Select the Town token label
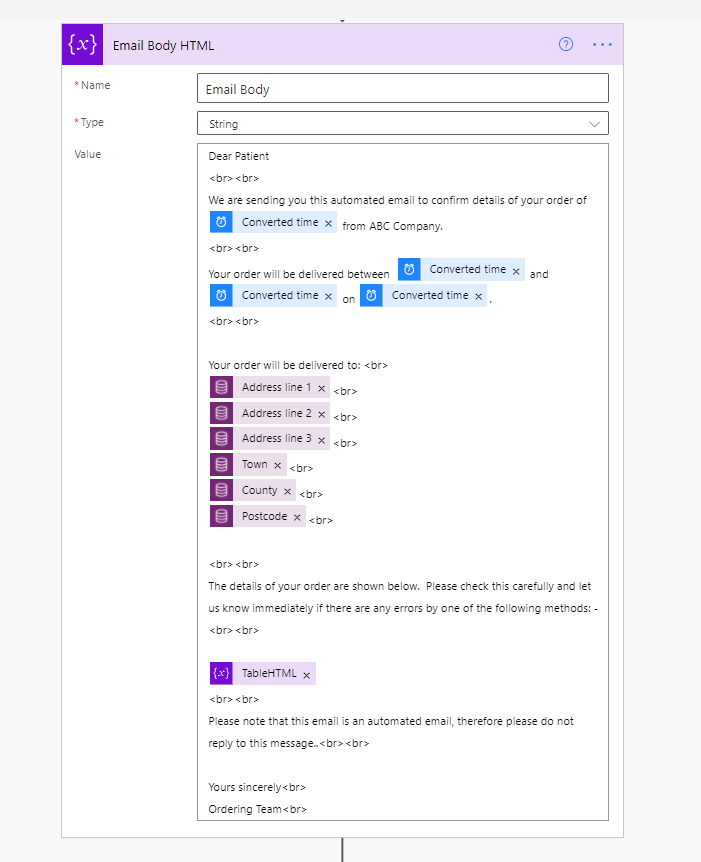 click(x=254, y=465)
